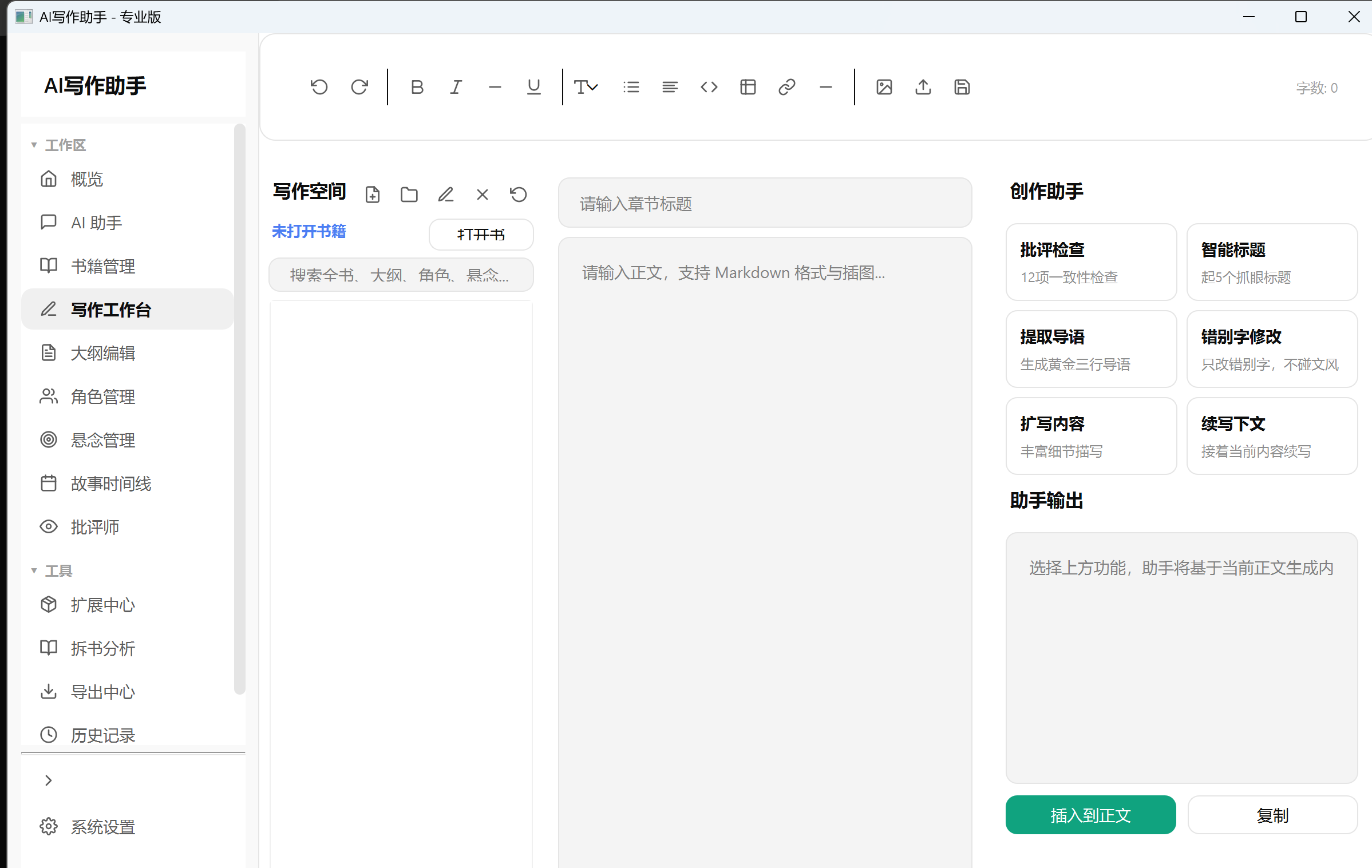
Task: Toggle italic formatting
Action: (456, 87)
